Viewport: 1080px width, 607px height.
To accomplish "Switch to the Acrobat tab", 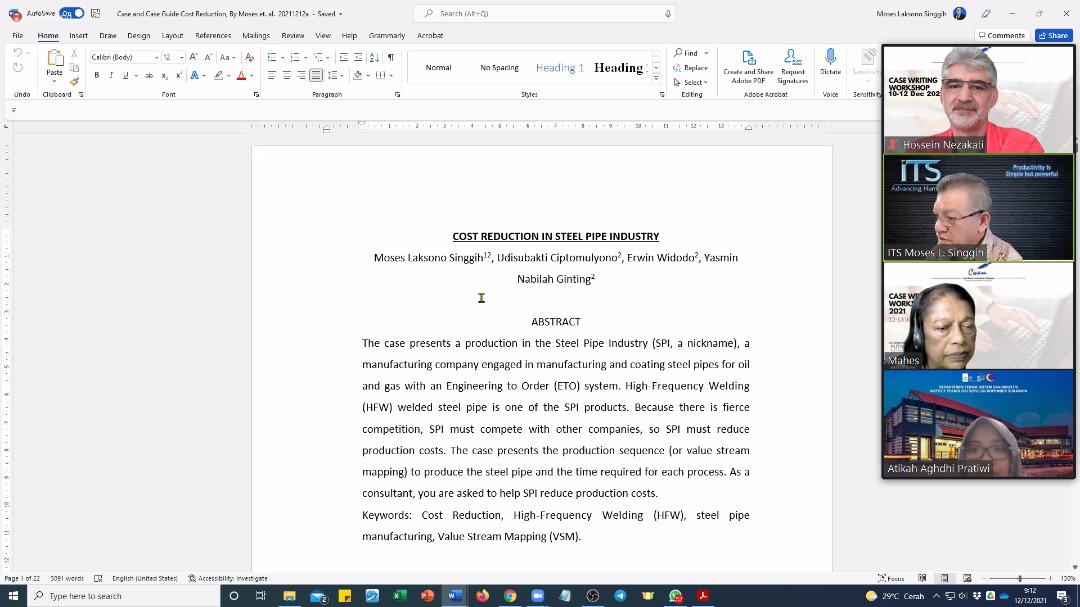I will coord(430,35).
